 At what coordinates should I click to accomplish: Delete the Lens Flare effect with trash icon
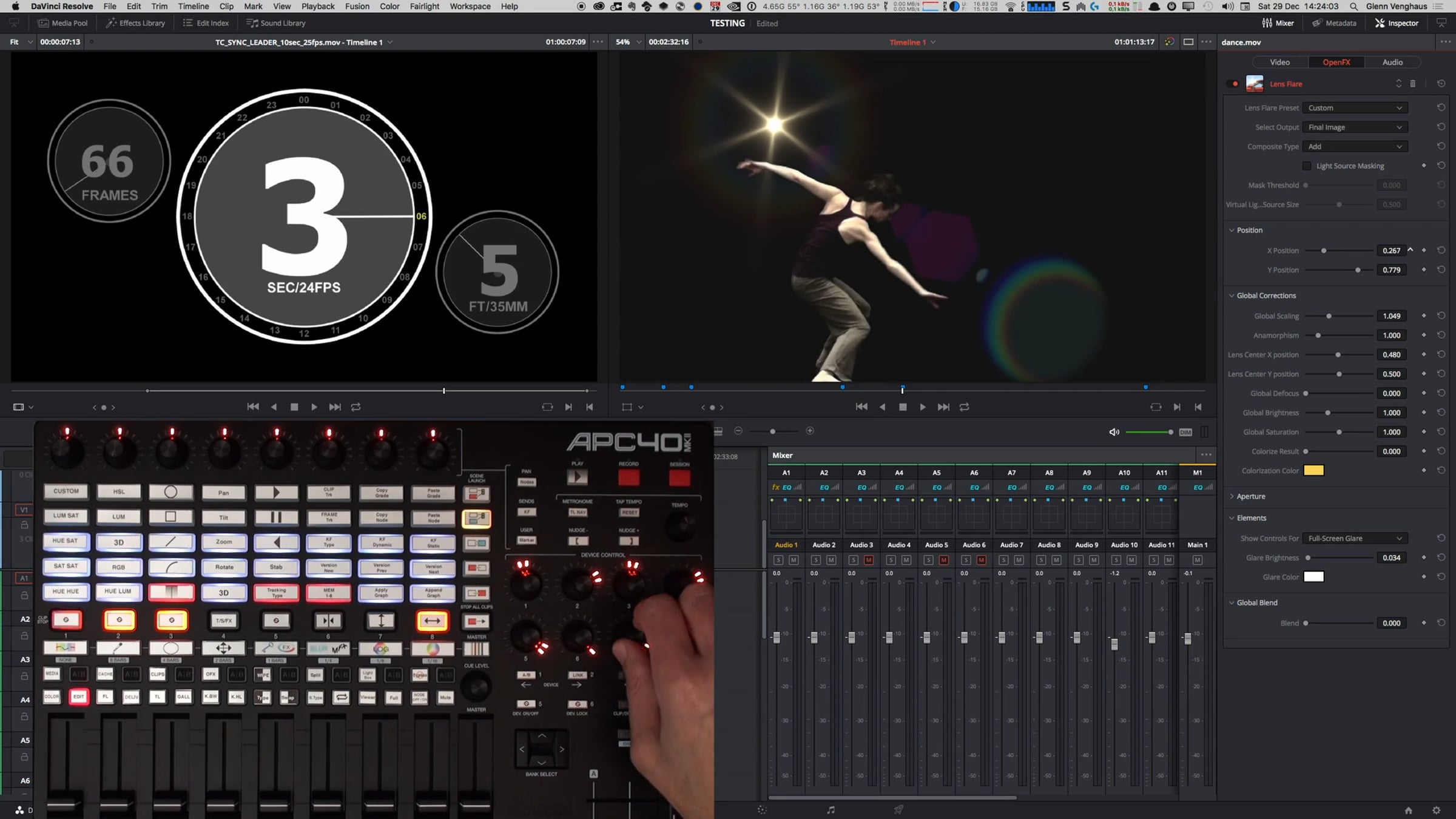(x=1413, y=84)
